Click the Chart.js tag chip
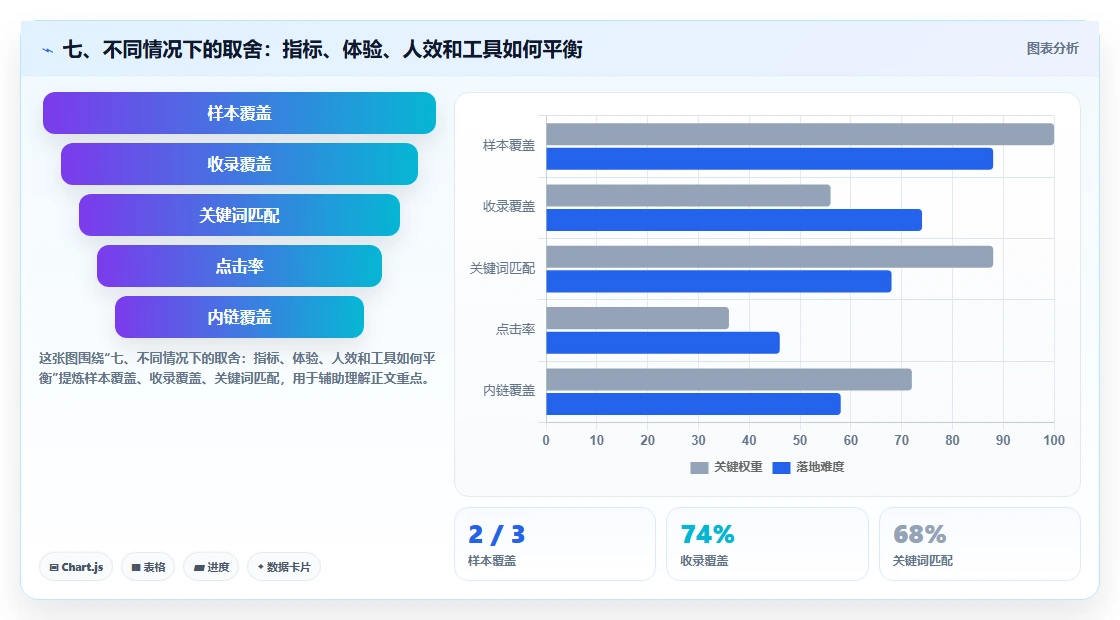1120x620 pixels. [x=76, y=567]
